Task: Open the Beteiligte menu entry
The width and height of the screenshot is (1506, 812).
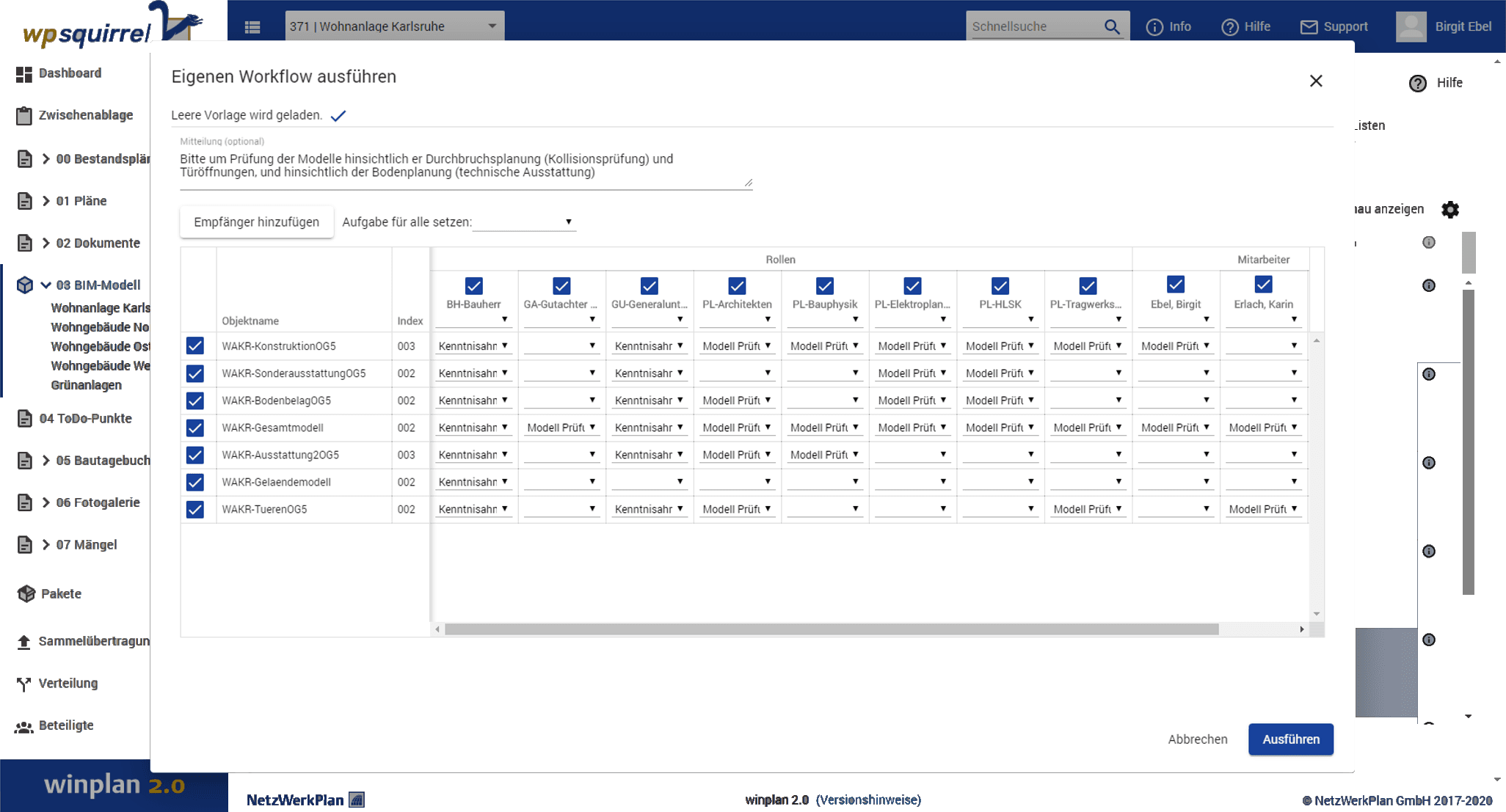Action: [66, 725]
